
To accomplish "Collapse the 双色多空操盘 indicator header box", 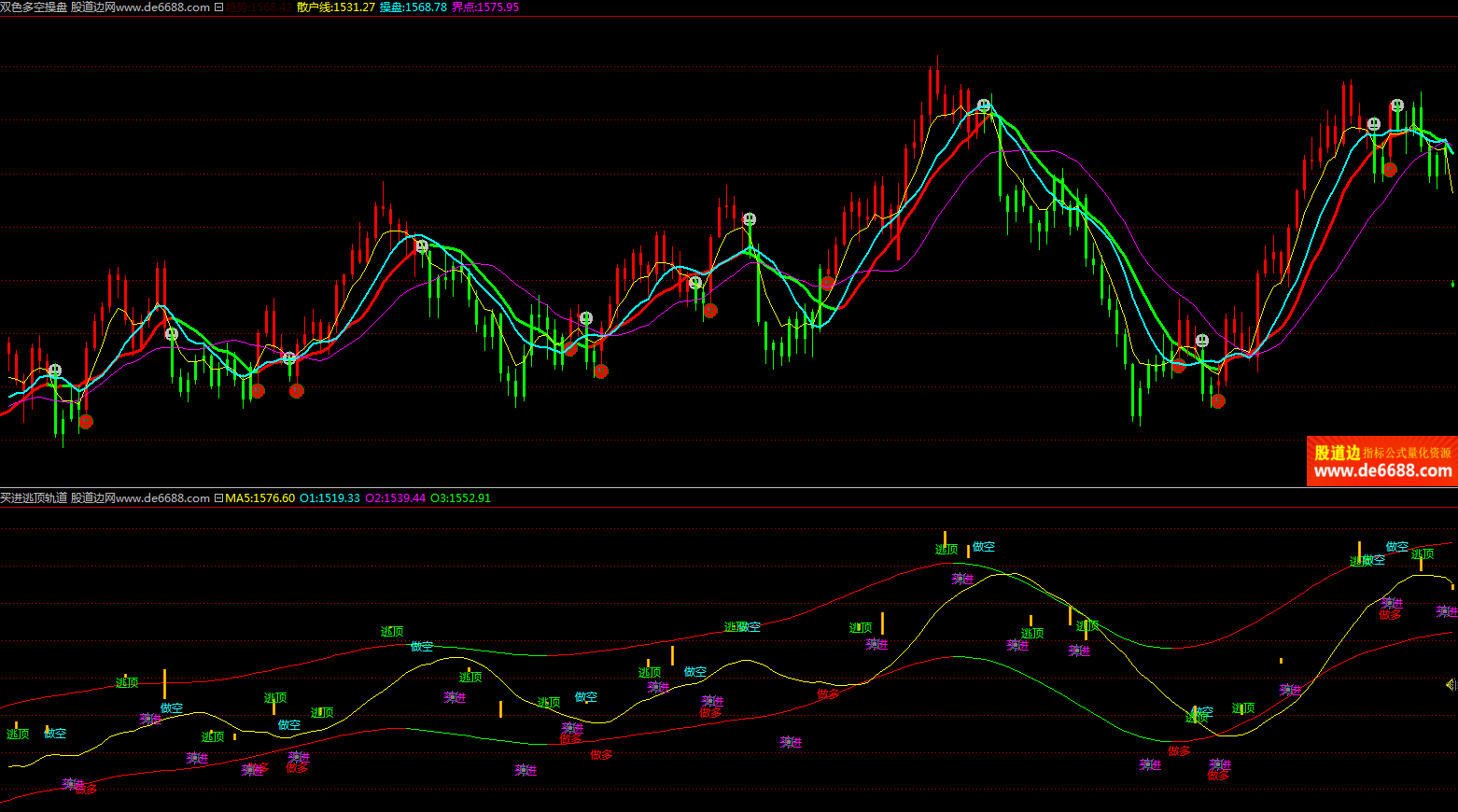I will click(218, 7).
